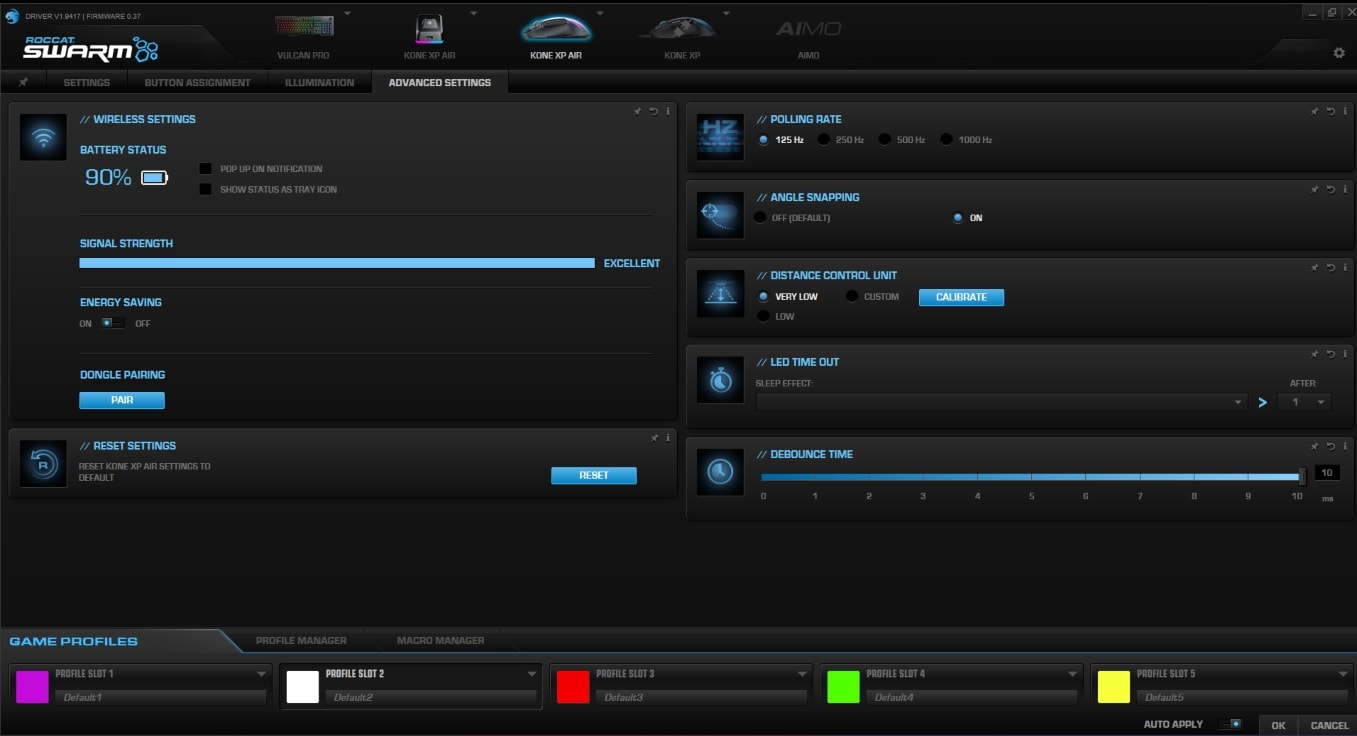1357x736 pixels.
Task: Undo changes in Angle Snapping panel
Action: 1330,189
